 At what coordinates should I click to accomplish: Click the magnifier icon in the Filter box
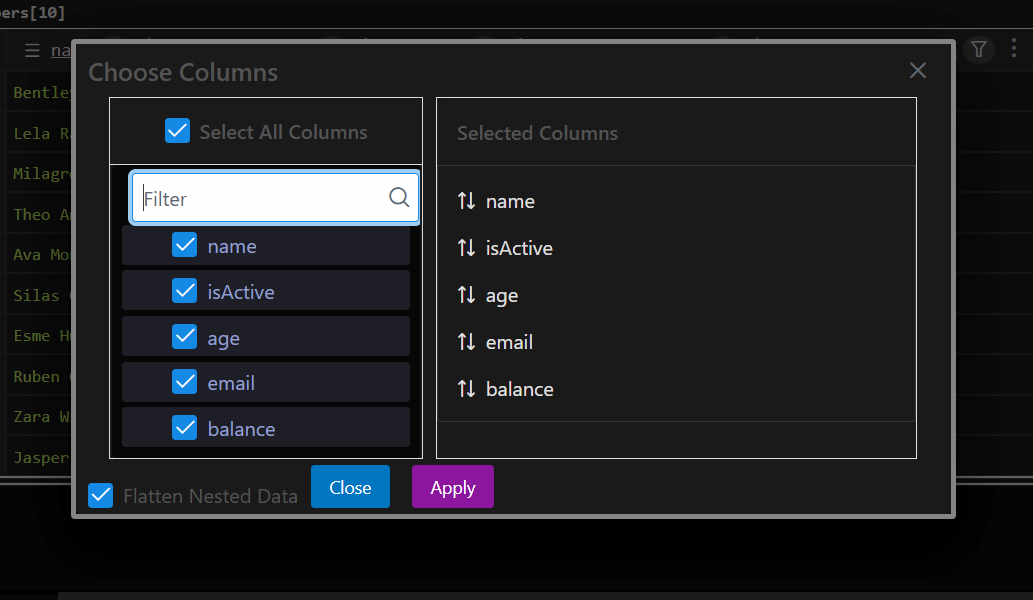point(399,197)
